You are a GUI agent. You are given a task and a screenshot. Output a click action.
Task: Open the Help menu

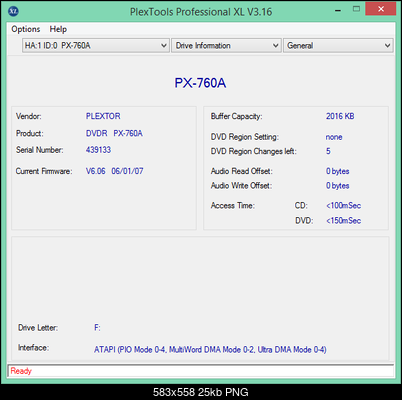click(58, 29)
